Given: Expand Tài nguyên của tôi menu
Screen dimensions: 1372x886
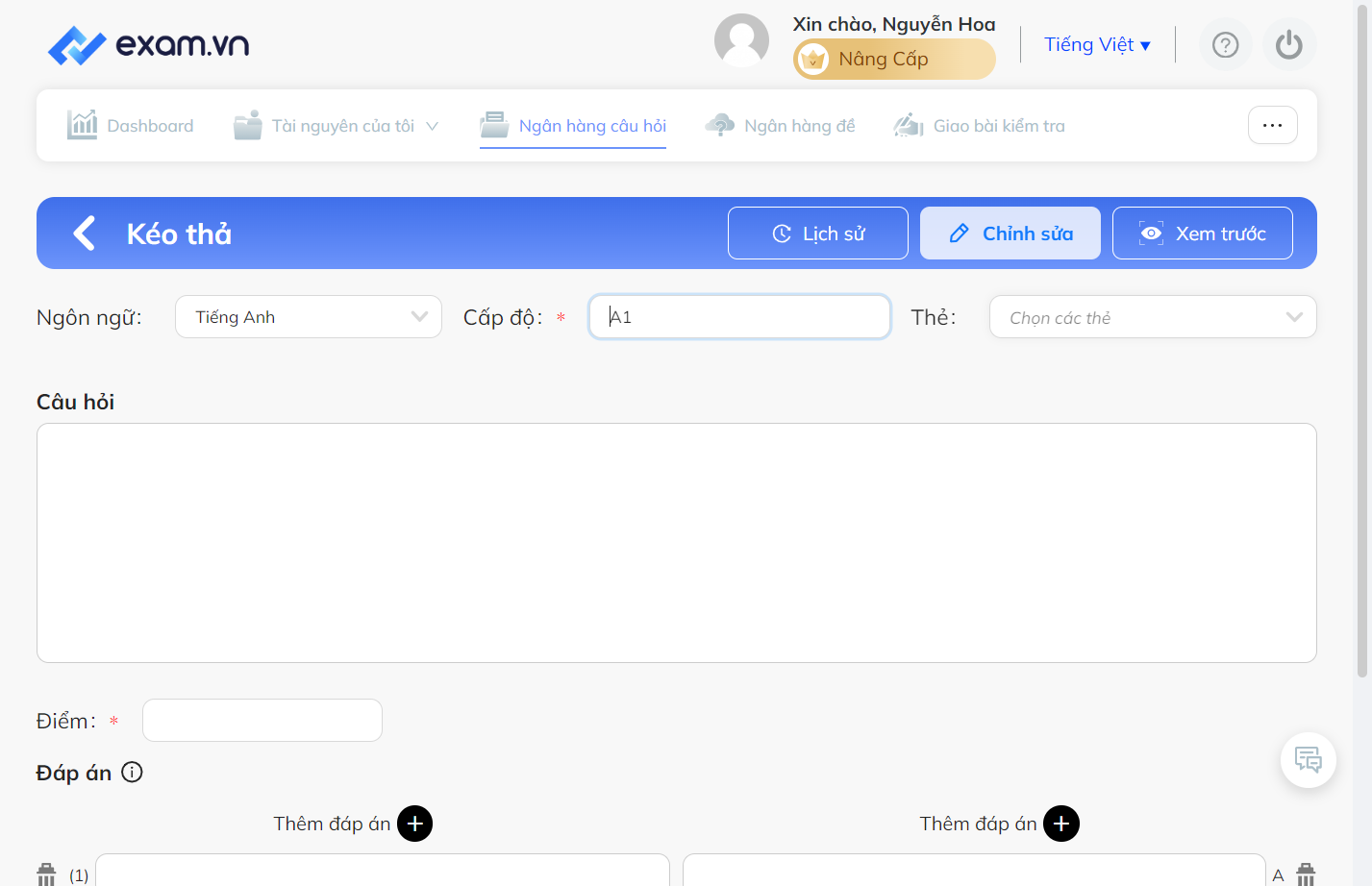Looking at the screenshot, I should 336,125.
